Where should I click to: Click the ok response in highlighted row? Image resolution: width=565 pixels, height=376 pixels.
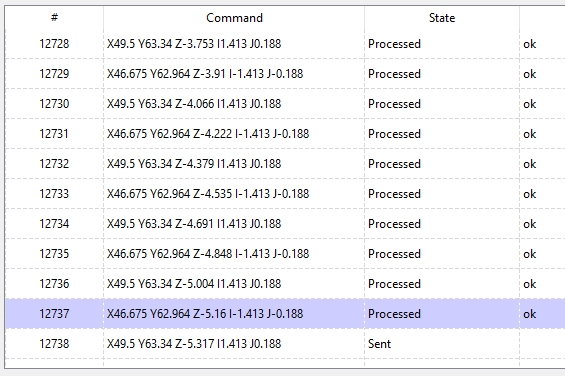[530, 314]
